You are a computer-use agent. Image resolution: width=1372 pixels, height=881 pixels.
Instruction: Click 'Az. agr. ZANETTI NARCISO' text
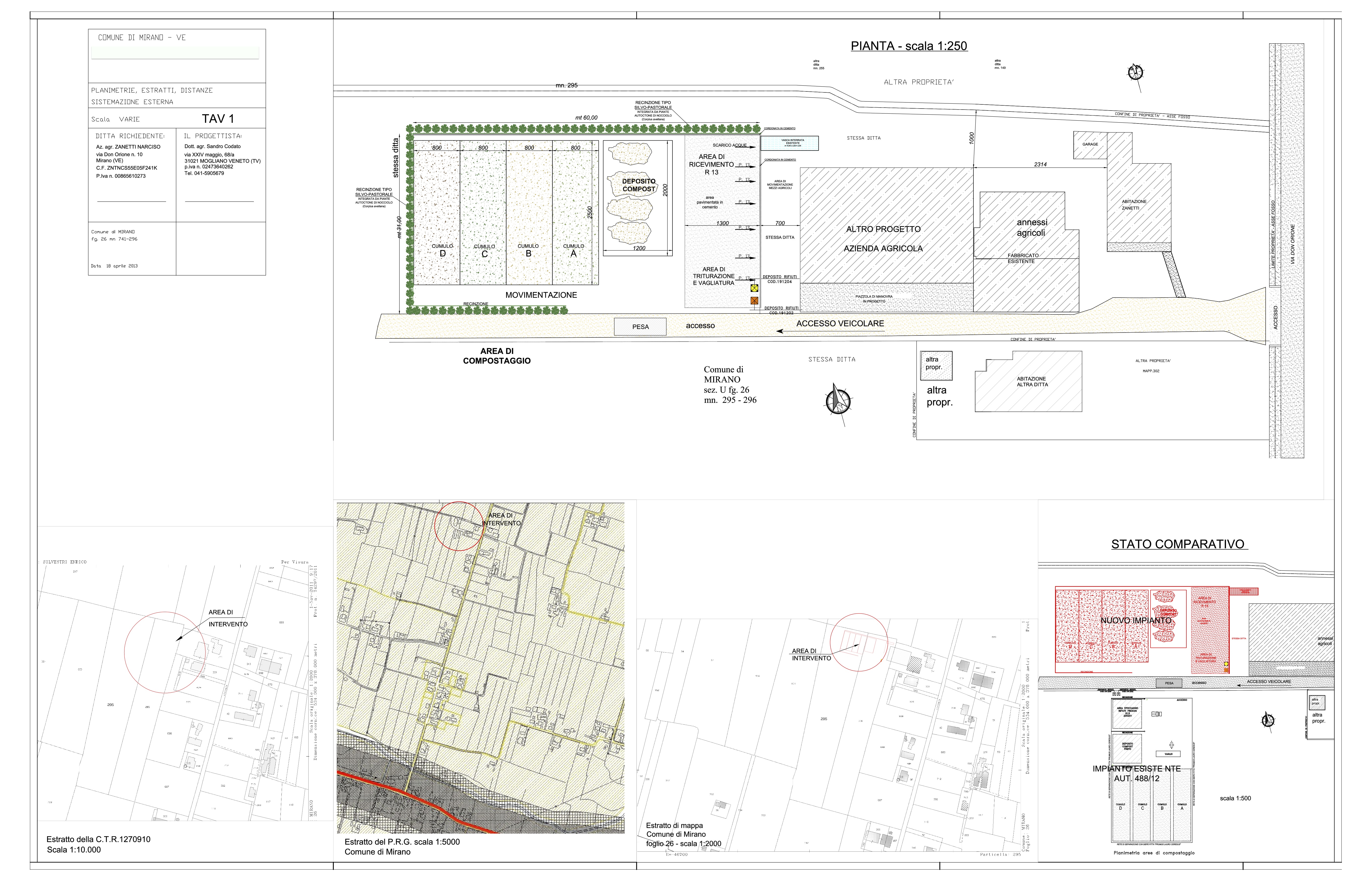(x=128, y=147)
